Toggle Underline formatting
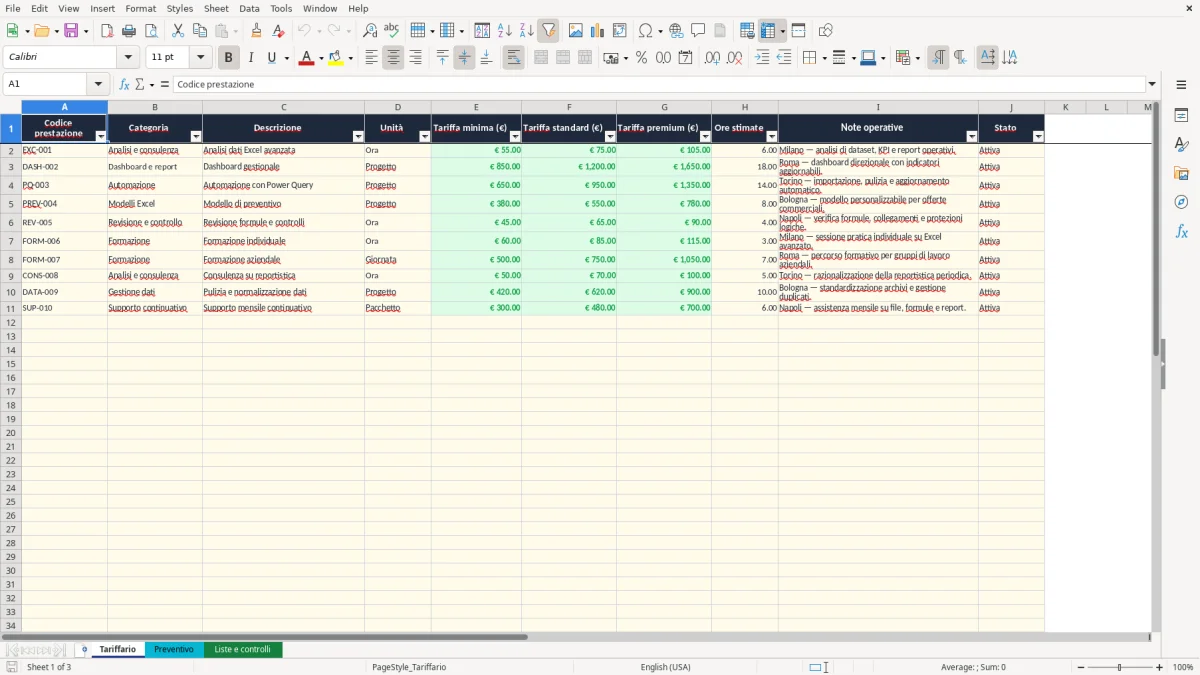Viewport: 1200px width, 675px height. pos(271,58)
